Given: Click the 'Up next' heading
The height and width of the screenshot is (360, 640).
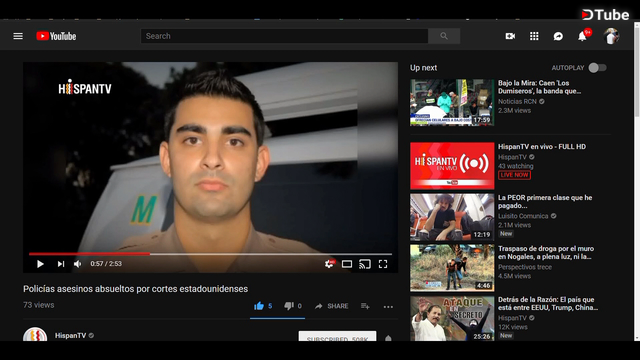Looking at the screenshot, I should tap(423, 68).
